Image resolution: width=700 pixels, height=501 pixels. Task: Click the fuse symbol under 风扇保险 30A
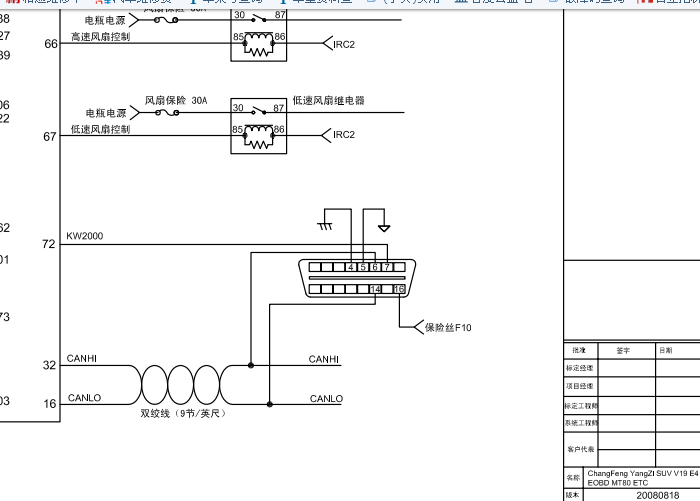click(x=167, y=113)
